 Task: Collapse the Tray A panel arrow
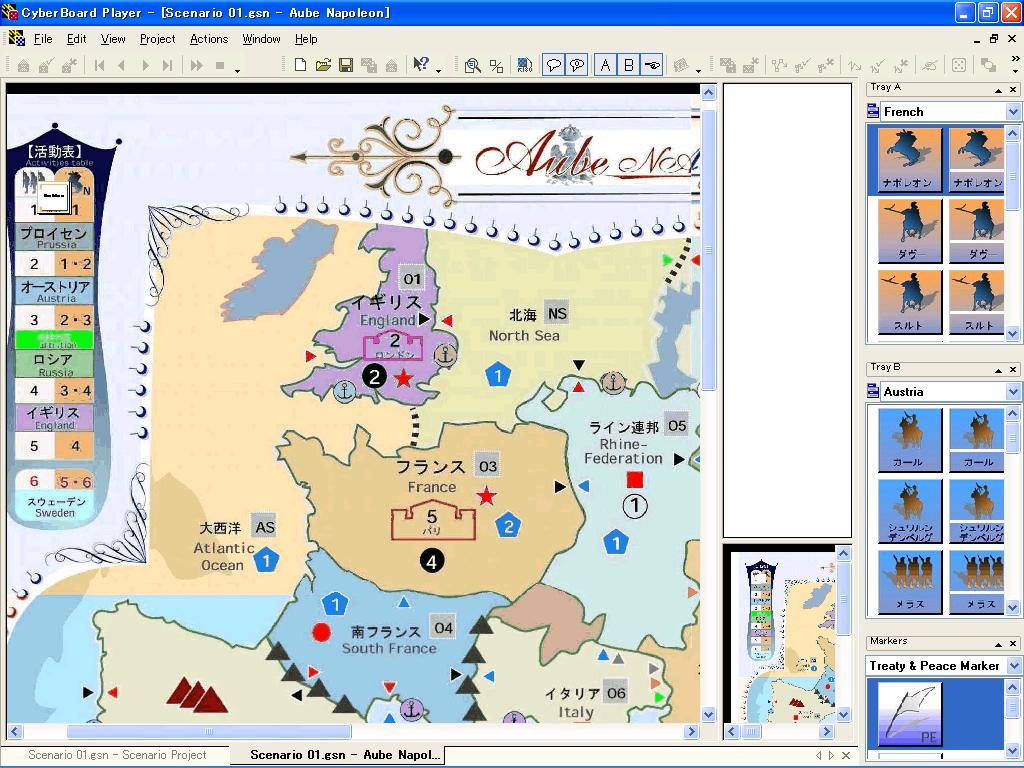pos(998,90)
